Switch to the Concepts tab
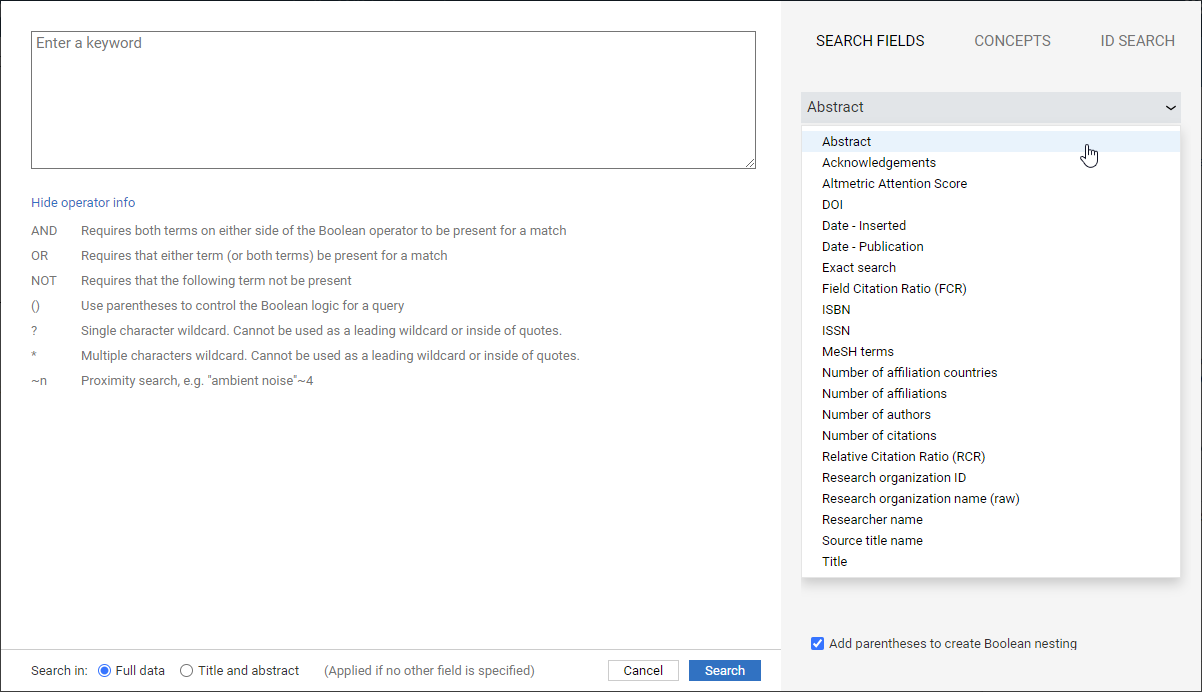Image resolution: width=1202 pixels, height=692 pixels. coord(1012,41)
